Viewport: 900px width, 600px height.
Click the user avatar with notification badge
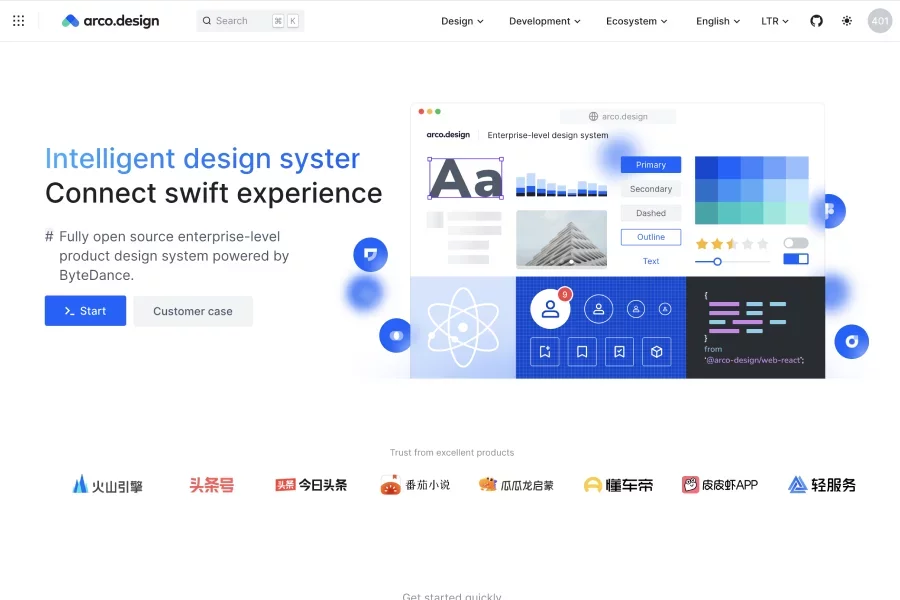550,309
